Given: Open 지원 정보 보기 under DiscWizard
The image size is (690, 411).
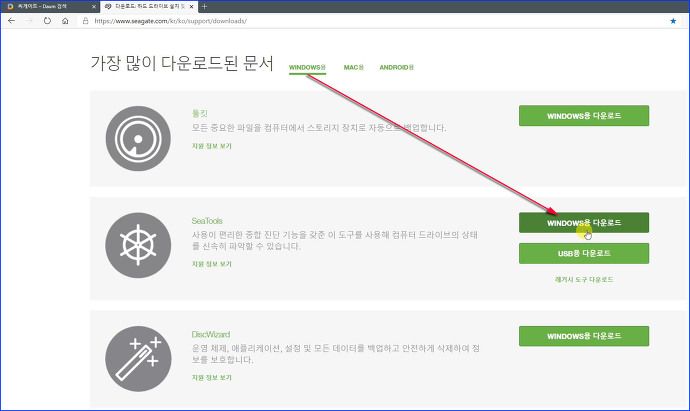Looking at the screenshot, I should pos(212,378).
